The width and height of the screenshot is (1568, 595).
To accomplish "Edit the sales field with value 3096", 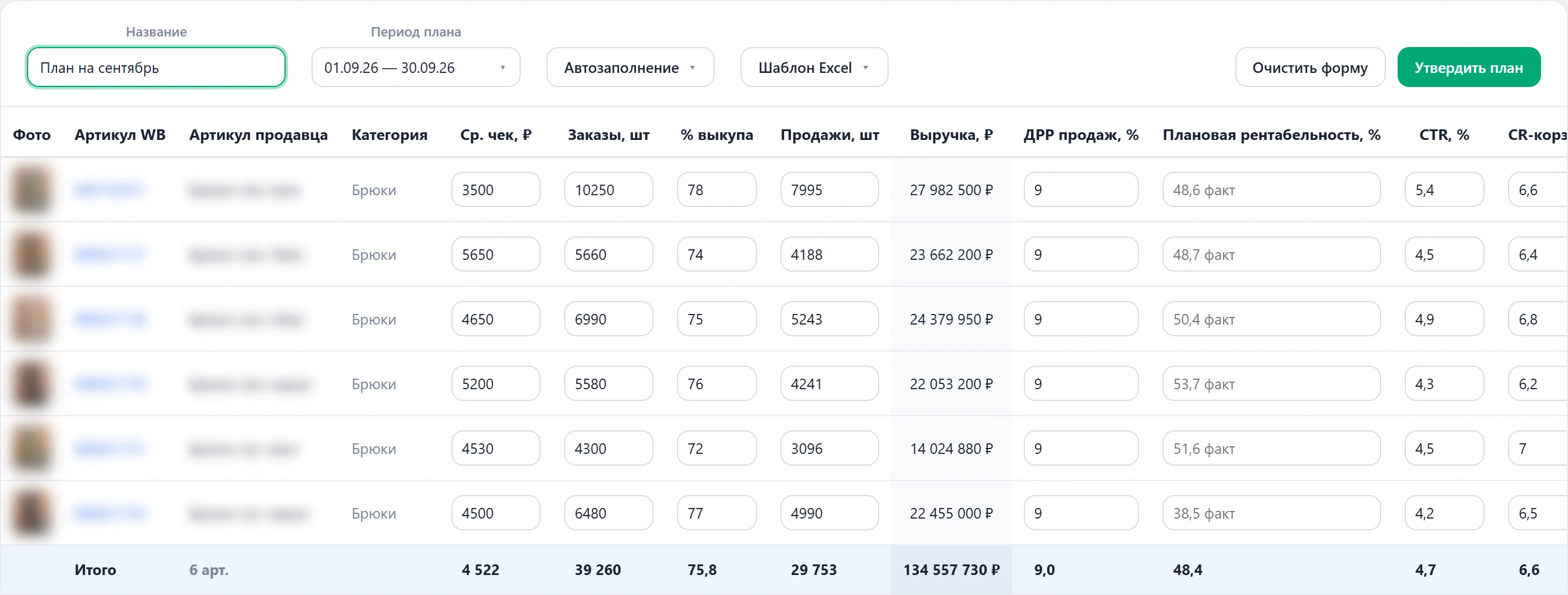I will coord(830,449).
